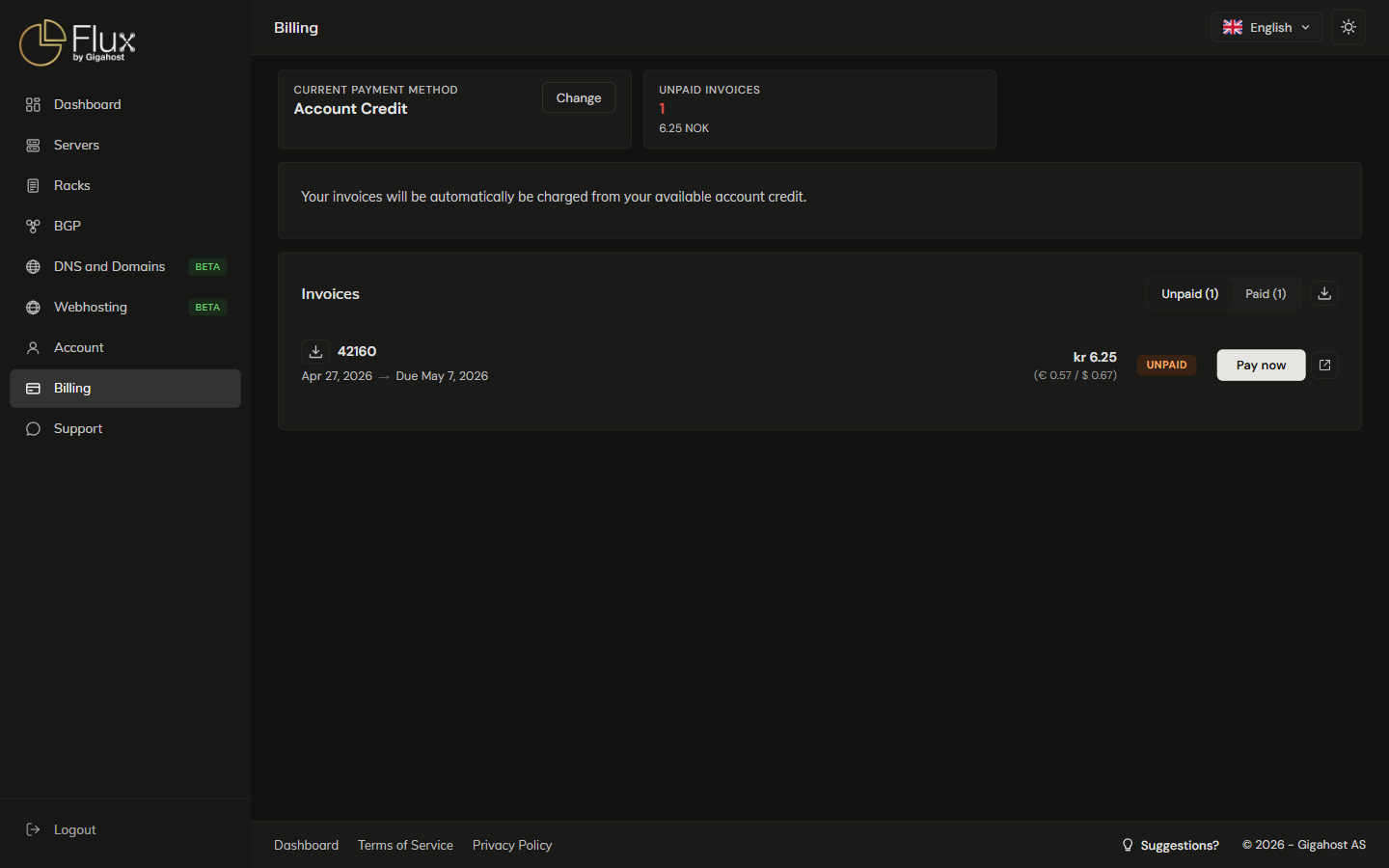Click the (€ 0.57 / $ 0.67) conversion text

pyautogui.click(x=1076, y=375)
